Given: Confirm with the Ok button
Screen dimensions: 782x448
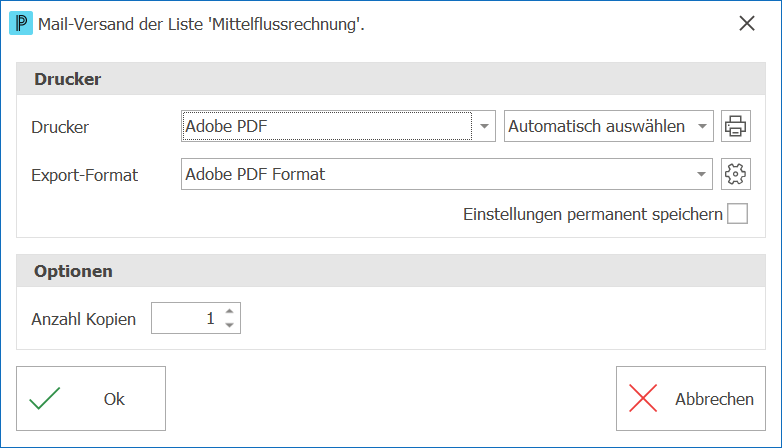Looking at the screenshot, I should (91, 399).
